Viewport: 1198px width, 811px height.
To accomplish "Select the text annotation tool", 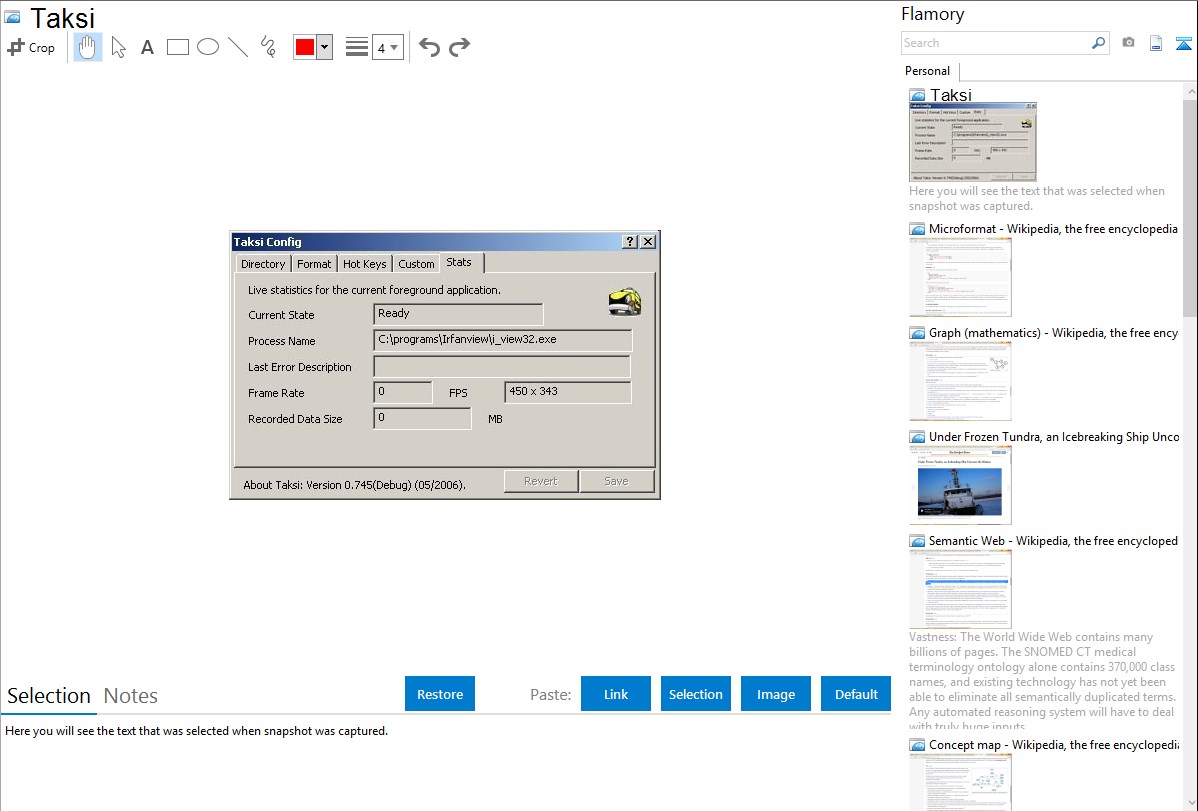I will click(147, 47).
